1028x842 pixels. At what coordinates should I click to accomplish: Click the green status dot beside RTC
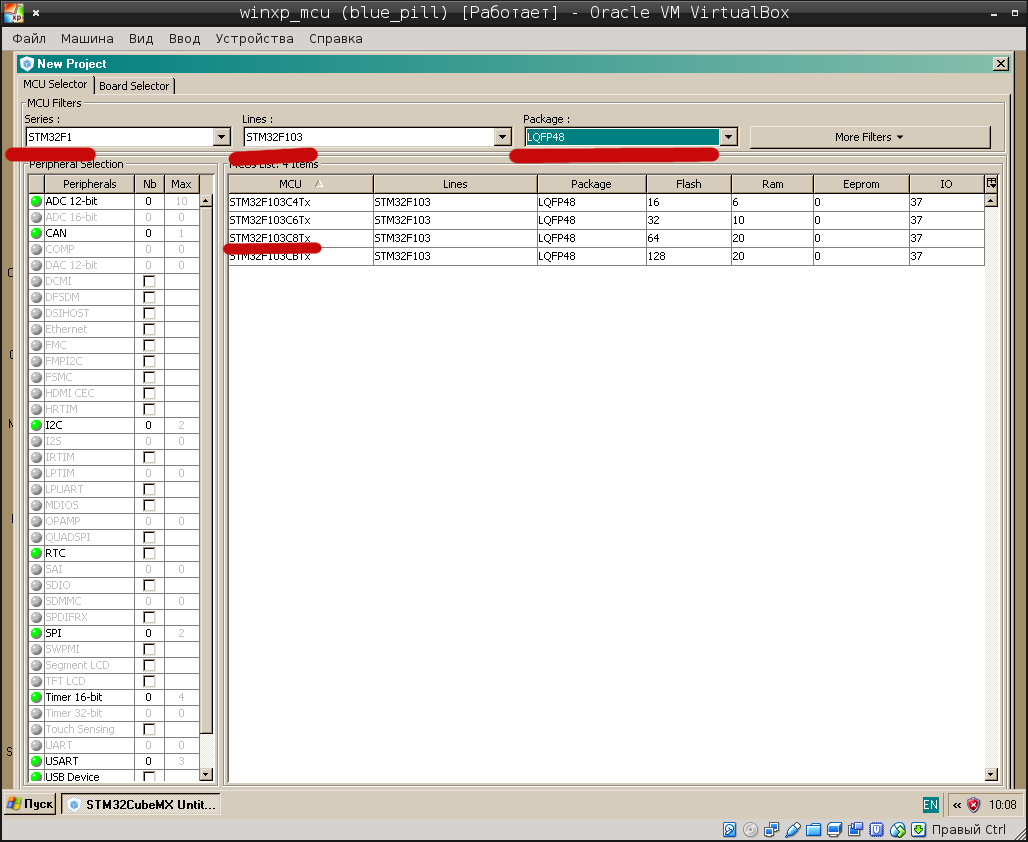[x=37, y=553]
